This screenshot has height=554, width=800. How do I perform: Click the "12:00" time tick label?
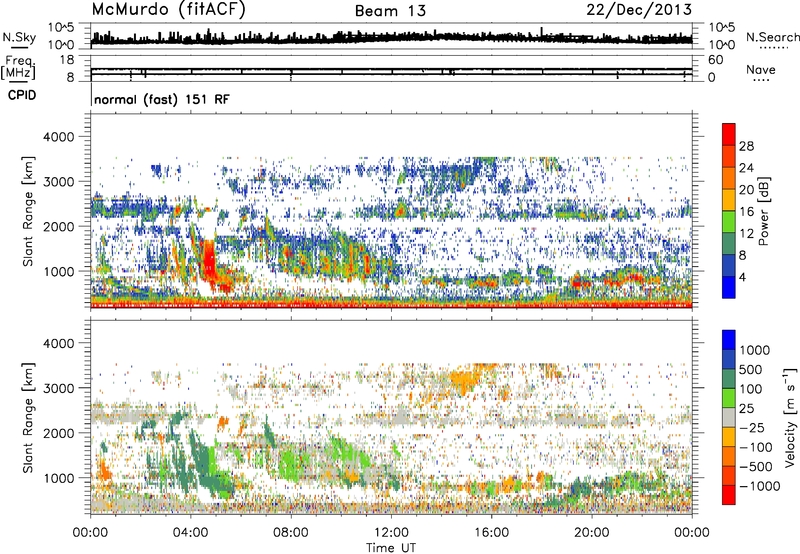click(x=391, y=533)
